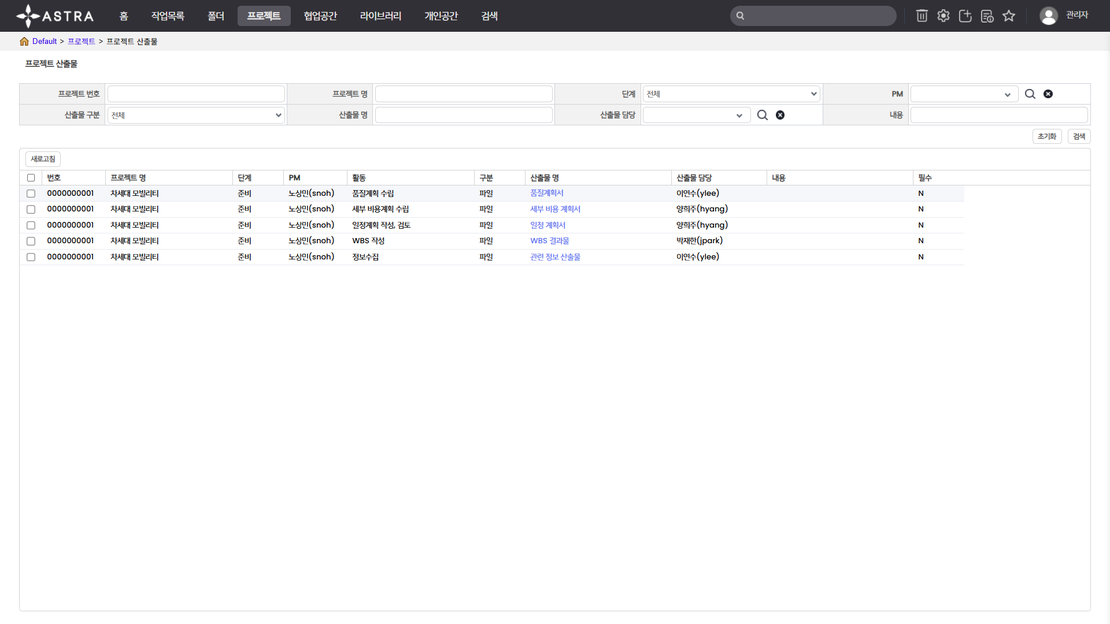Check the row for 품질계획 수립

point(30,193)
